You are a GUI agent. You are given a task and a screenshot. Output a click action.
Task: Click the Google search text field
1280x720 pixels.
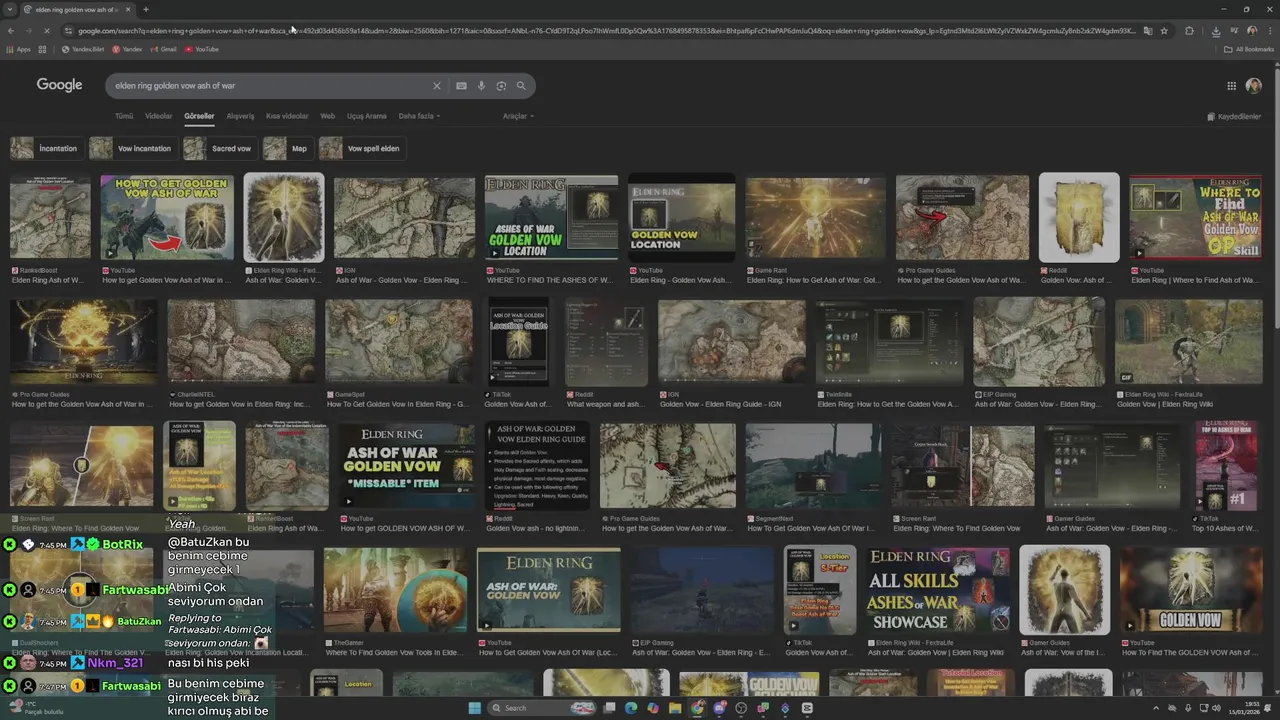coord(270,86)
